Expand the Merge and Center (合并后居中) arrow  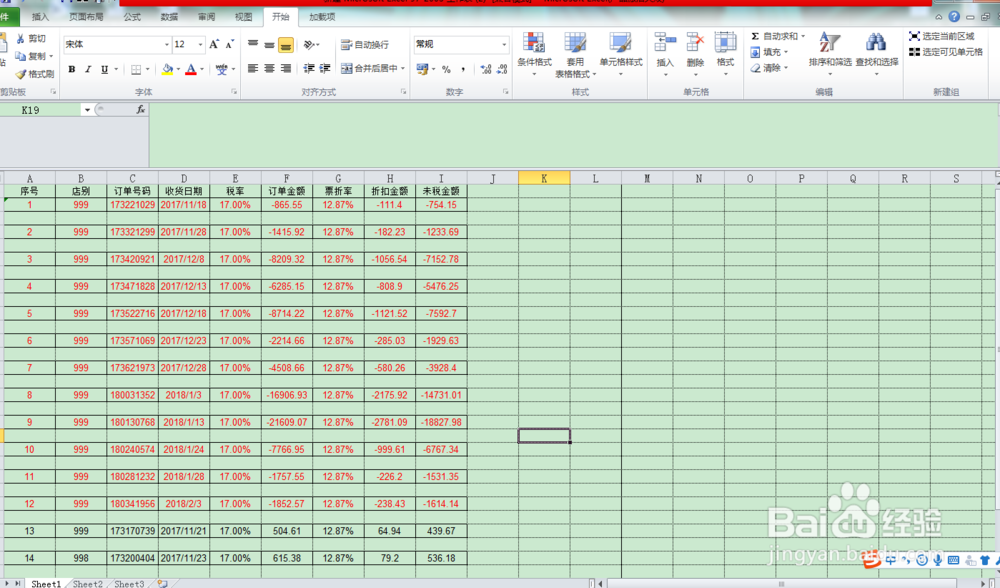(x=403, y=68)
